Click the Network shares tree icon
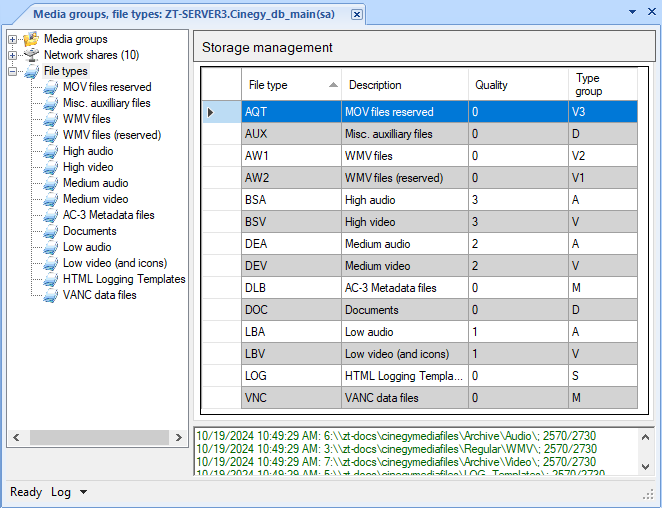Image resolution: width=662 pixels, height=508 pixels. [31, 55]
